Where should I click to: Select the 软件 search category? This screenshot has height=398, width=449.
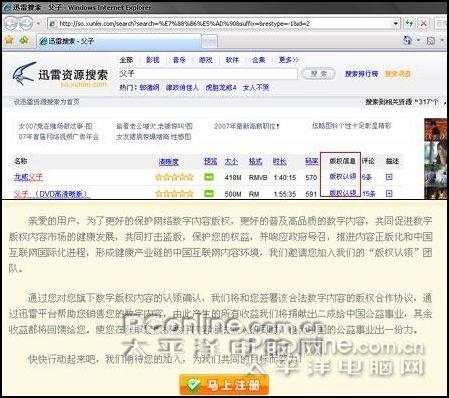point(232,60)
